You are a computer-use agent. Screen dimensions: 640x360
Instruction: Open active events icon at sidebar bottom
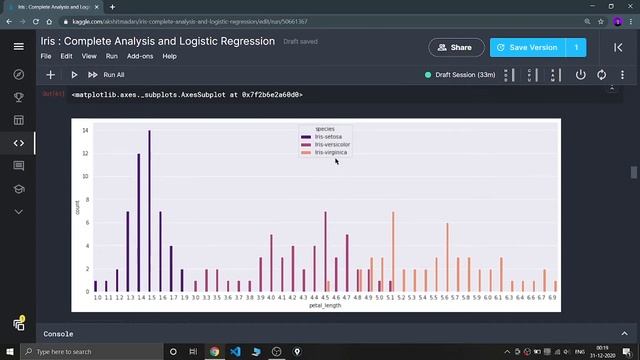point(19,324)
